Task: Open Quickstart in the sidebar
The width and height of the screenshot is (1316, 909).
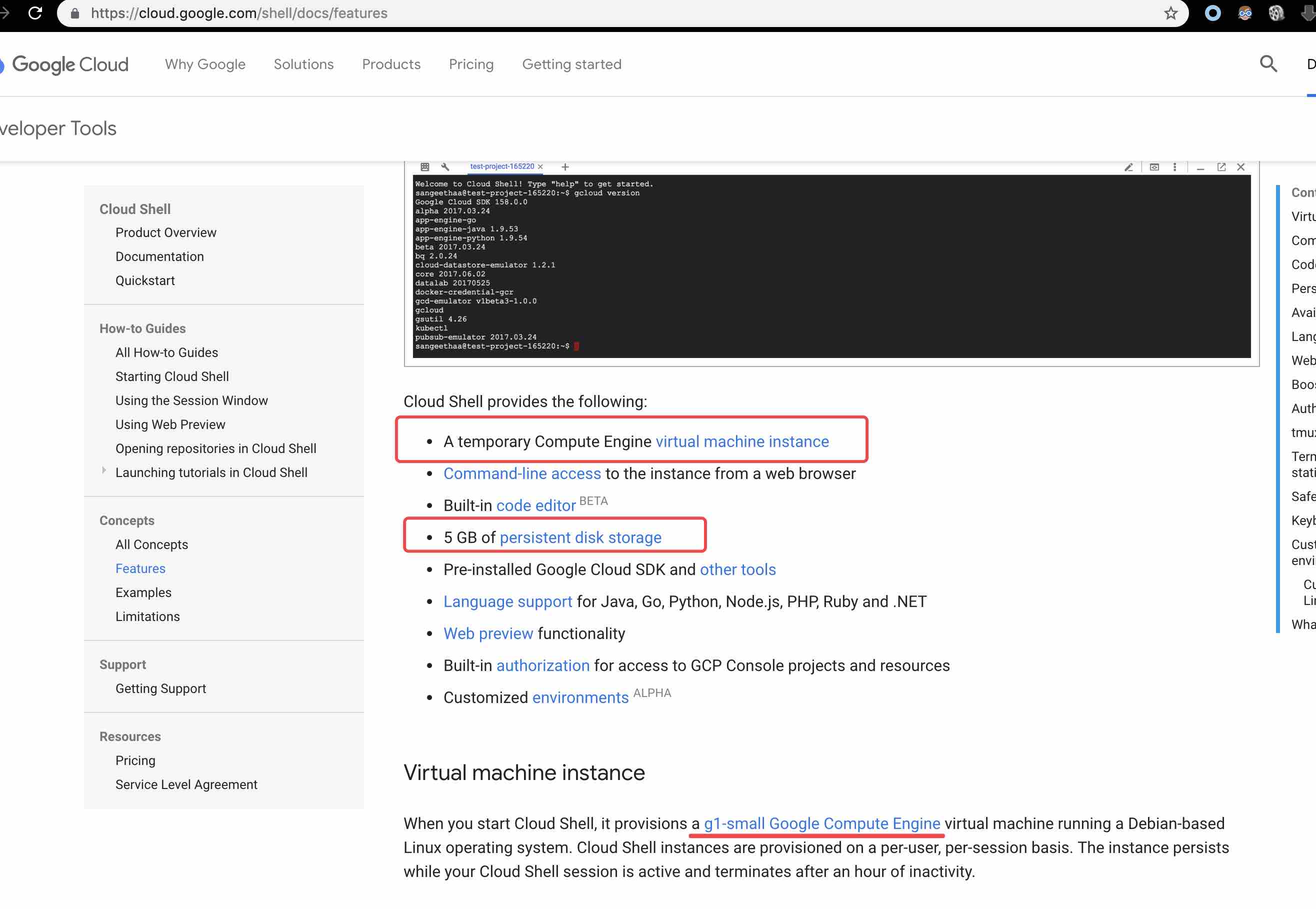Action: tap(145, 280)
